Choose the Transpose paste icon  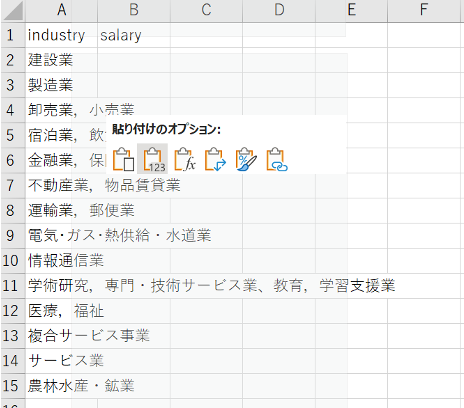(215, 159)
